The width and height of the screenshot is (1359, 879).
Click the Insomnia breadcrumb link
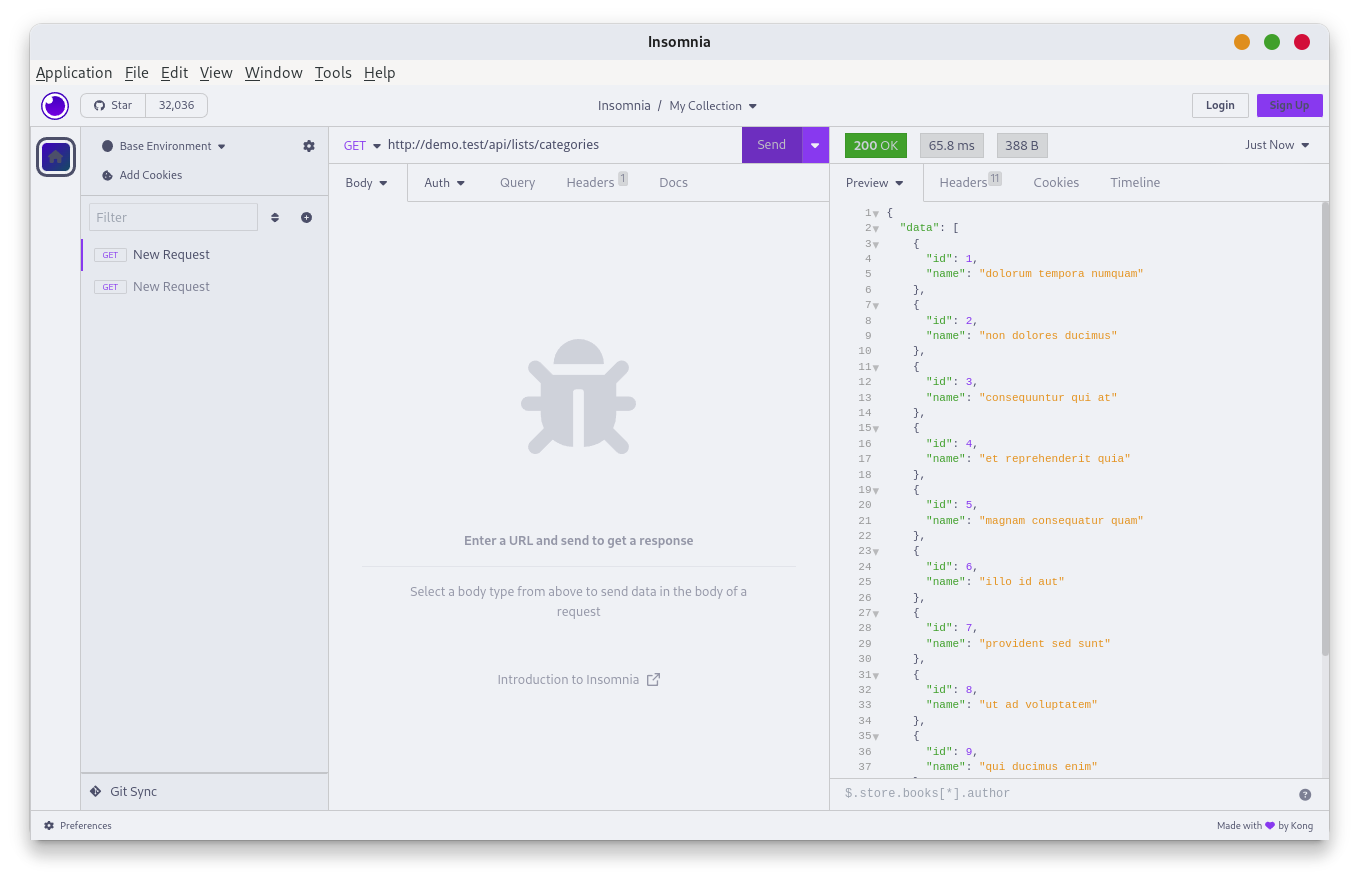coord(624,106)
